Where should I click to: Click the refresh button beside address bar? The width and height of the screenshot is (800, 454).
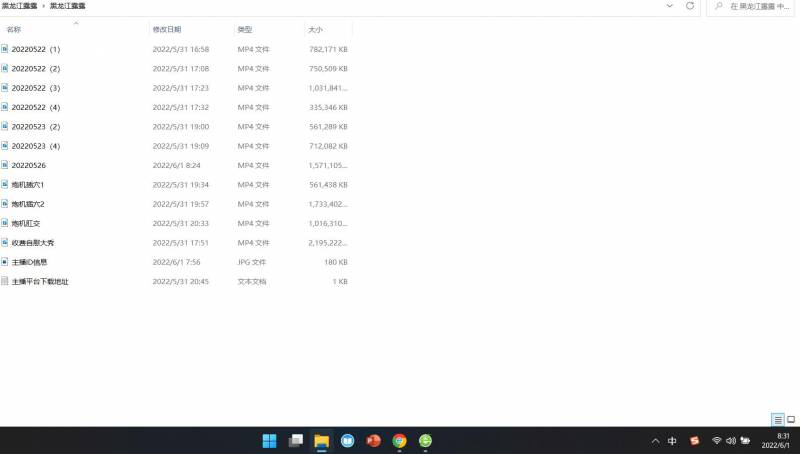click(x=690, y=6)
